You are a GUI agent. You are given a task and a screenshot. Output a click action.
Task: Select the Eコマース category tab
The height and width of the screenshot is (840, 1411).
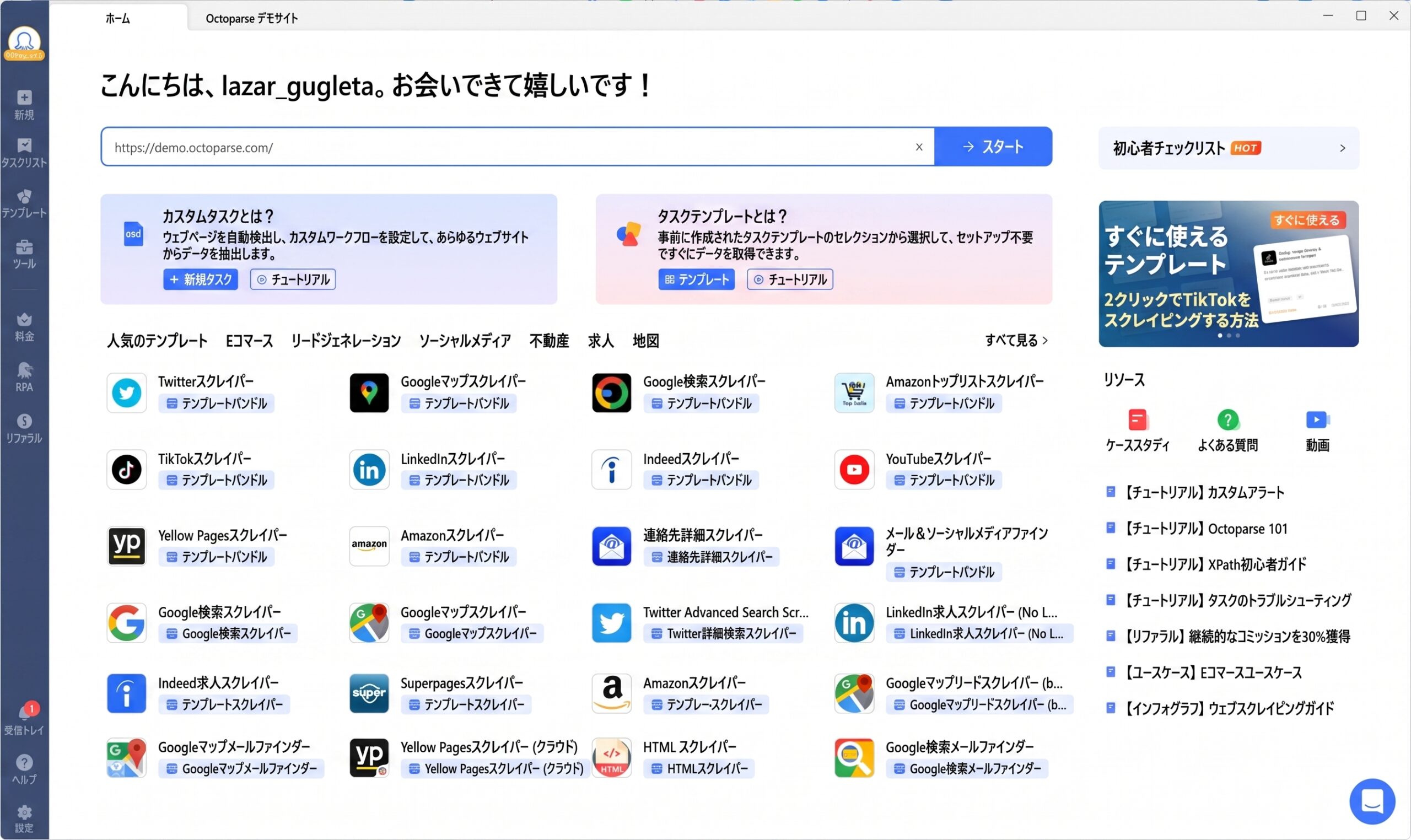[x=249, y=340]
